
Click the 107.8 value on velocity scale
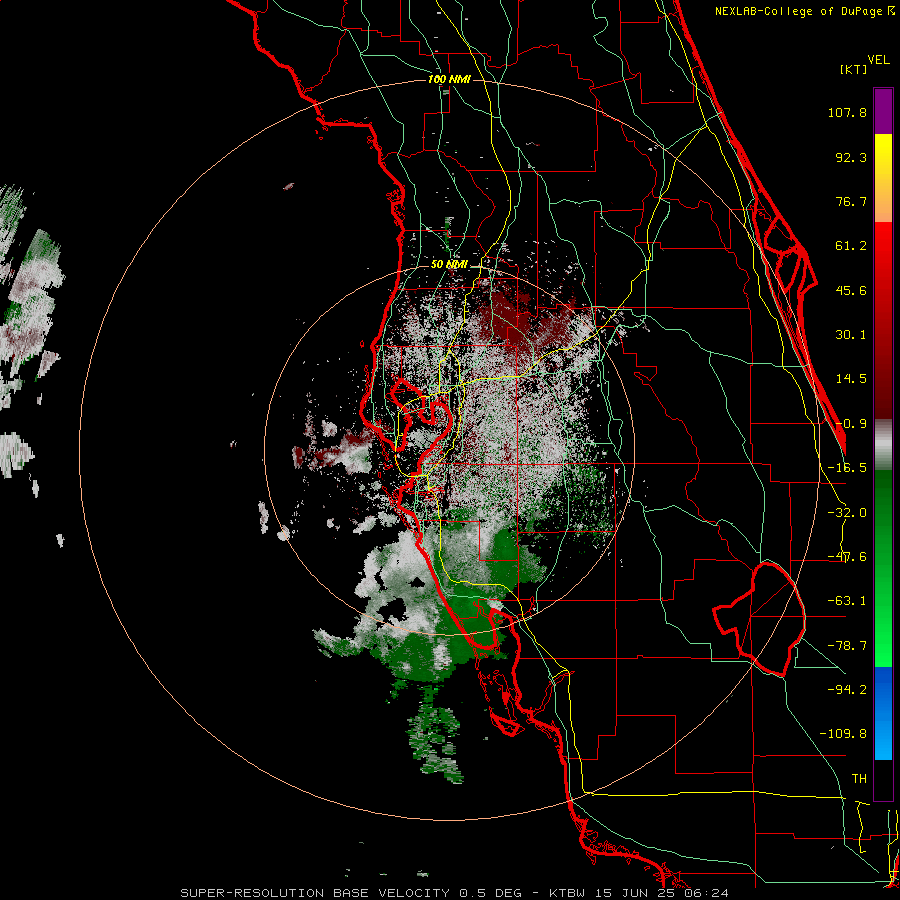tap(847, 112)
